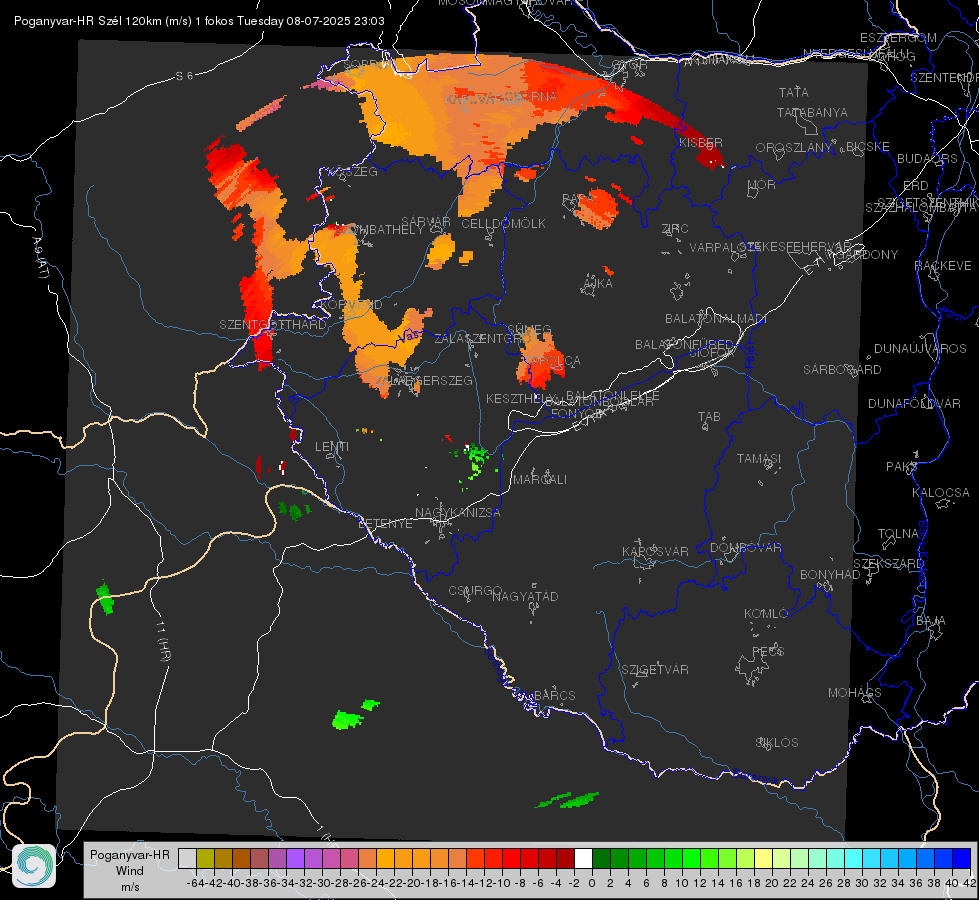Pick the bright purple swatch above -34
The width and height of the screenshot is (979, 900).
[295, 858]
